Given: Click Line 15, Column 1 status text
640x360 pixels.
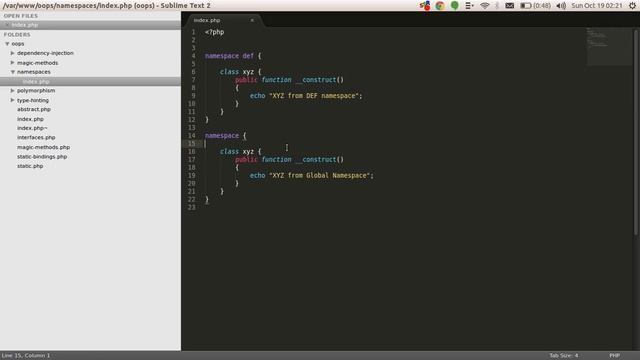Looking at the screenshot, I should click(x=26, y=356).
